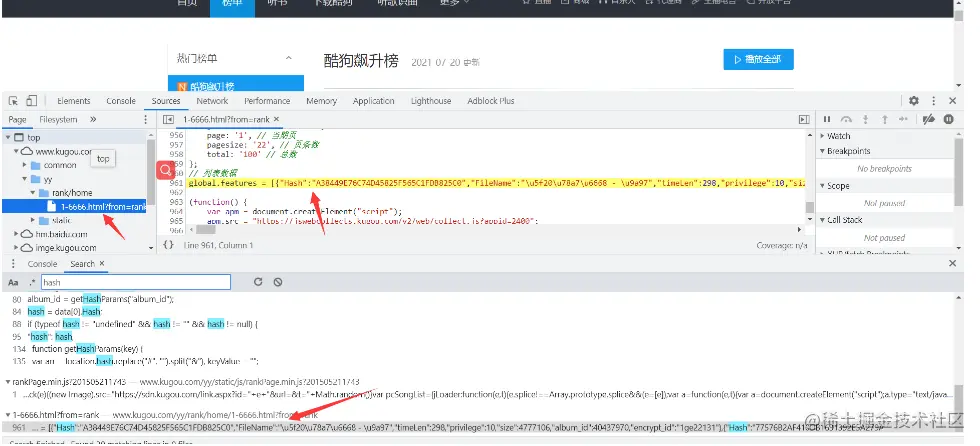The width and height of the screenshot is (980, 446).
Task: Select the 1-6666.html file in tree
Action: 74,207
